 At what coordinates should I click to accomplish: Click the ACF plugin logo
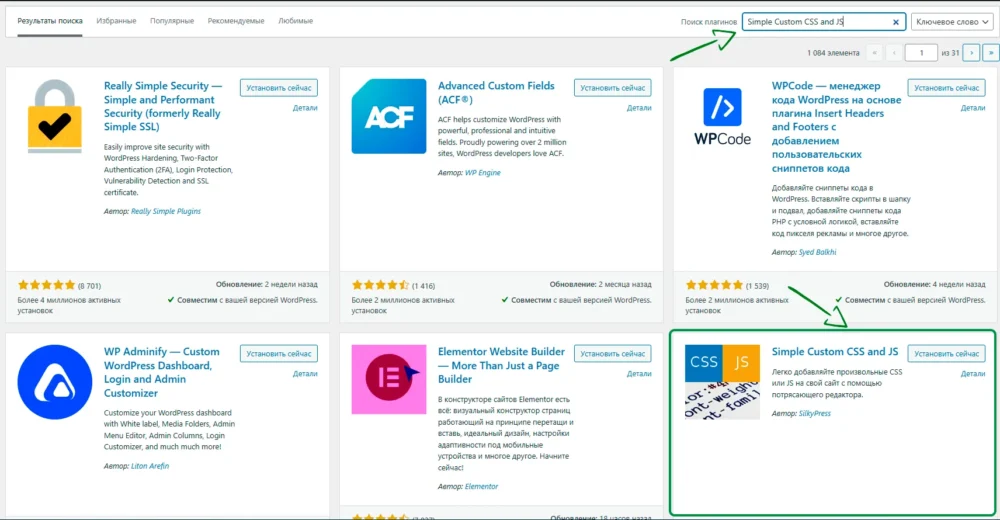point(388,116)
